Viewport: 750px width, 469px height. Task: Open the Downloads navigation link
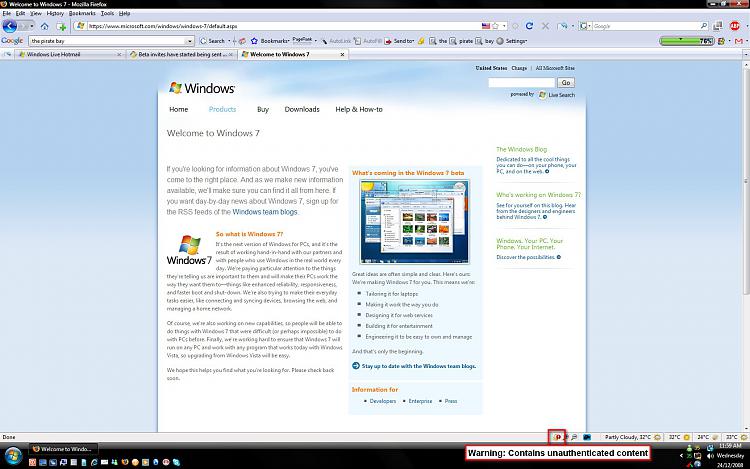pos(302,109)
